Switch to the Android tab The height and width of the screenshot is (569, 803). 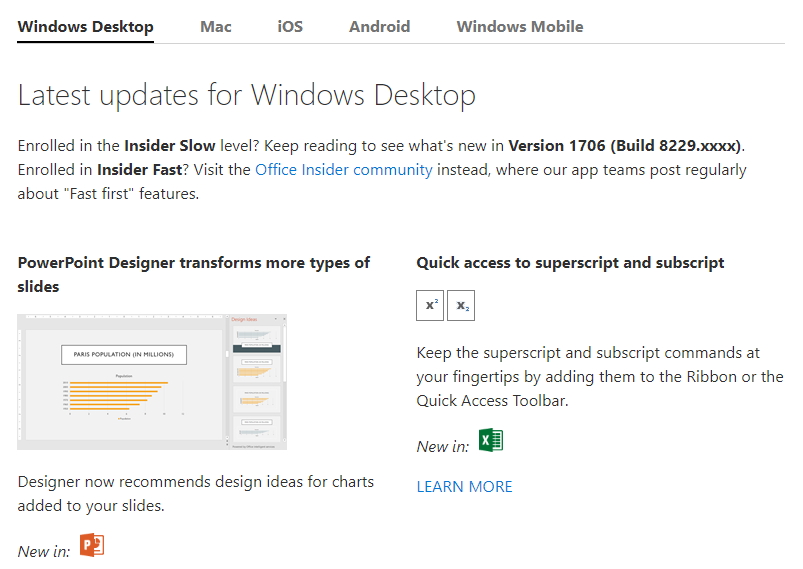pyautogui.click(x=379, y=27)
